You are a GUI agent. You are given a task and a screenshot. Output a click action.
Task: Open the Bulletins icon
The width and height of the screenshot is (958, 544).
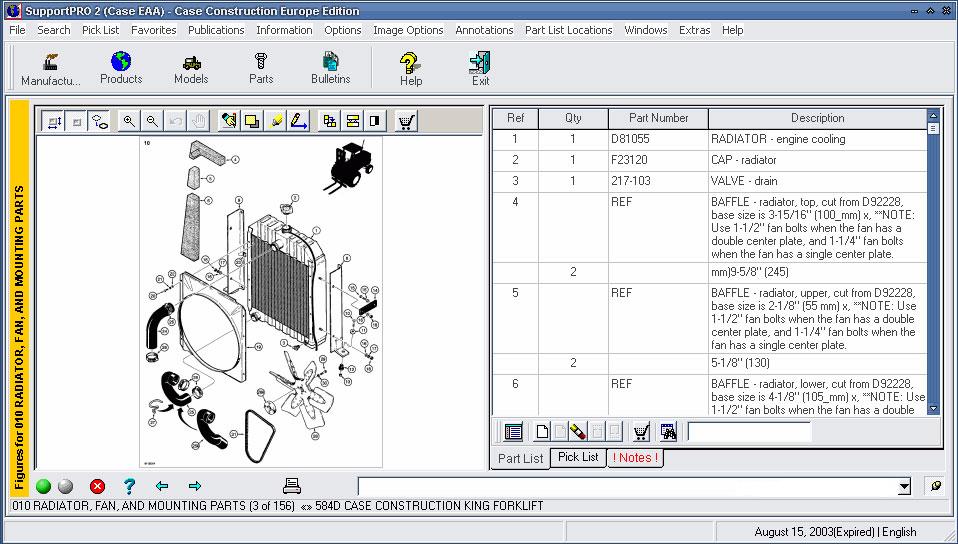(331, 68)
